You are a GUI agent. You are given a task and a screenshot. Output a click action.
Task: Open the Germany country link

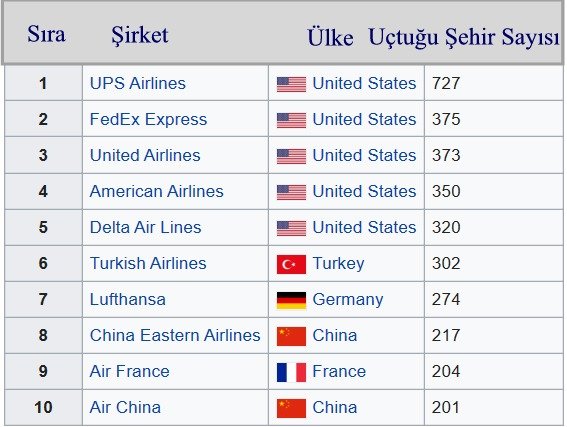point(348,300)
